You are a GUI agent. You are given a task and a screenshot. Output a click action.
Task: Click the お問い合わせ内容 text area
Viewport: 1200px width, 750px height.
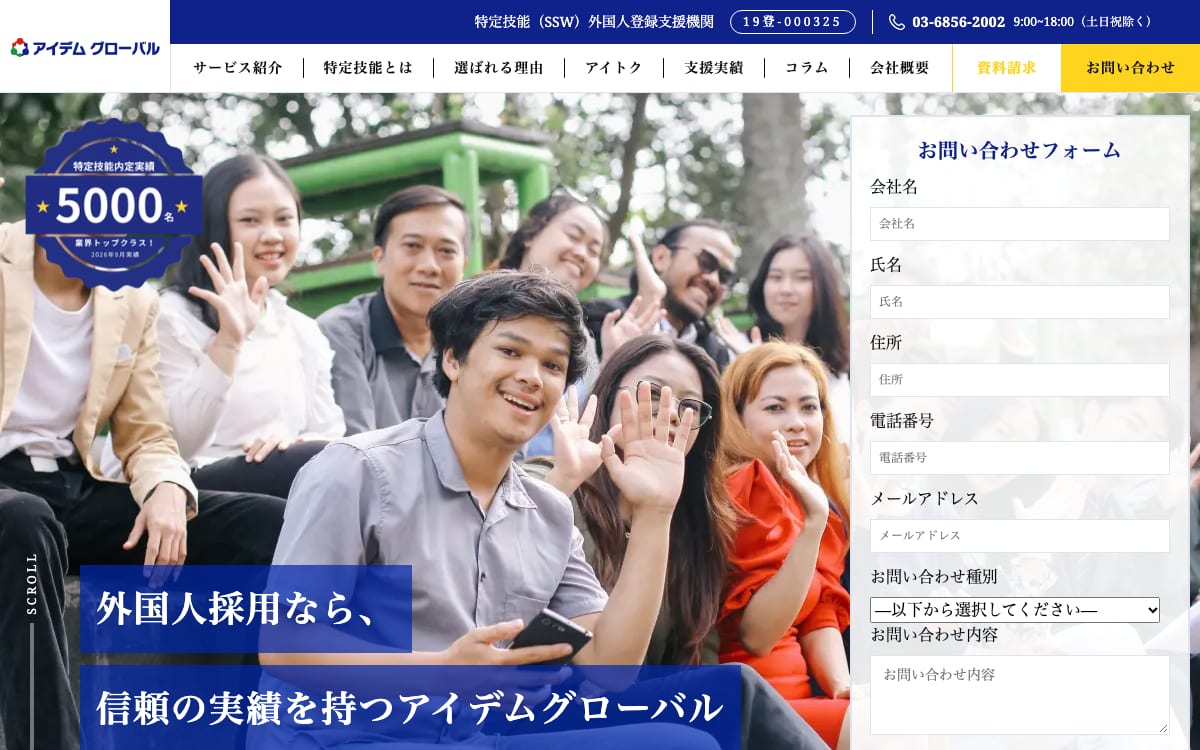click(x=1020, y=695)
